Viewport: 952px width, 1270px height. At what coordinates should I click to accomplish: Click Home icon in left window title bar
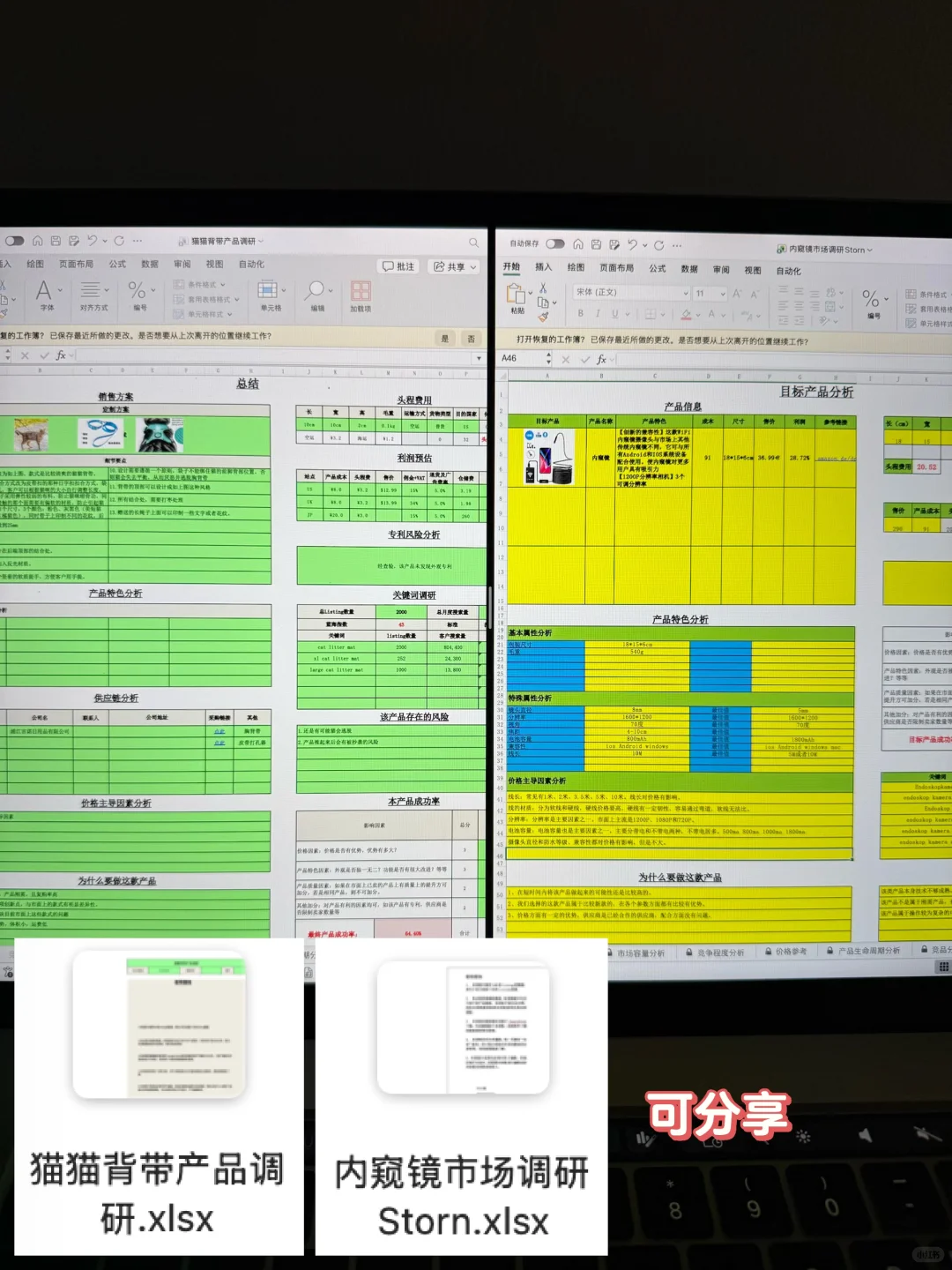click(x=37, y=240)
